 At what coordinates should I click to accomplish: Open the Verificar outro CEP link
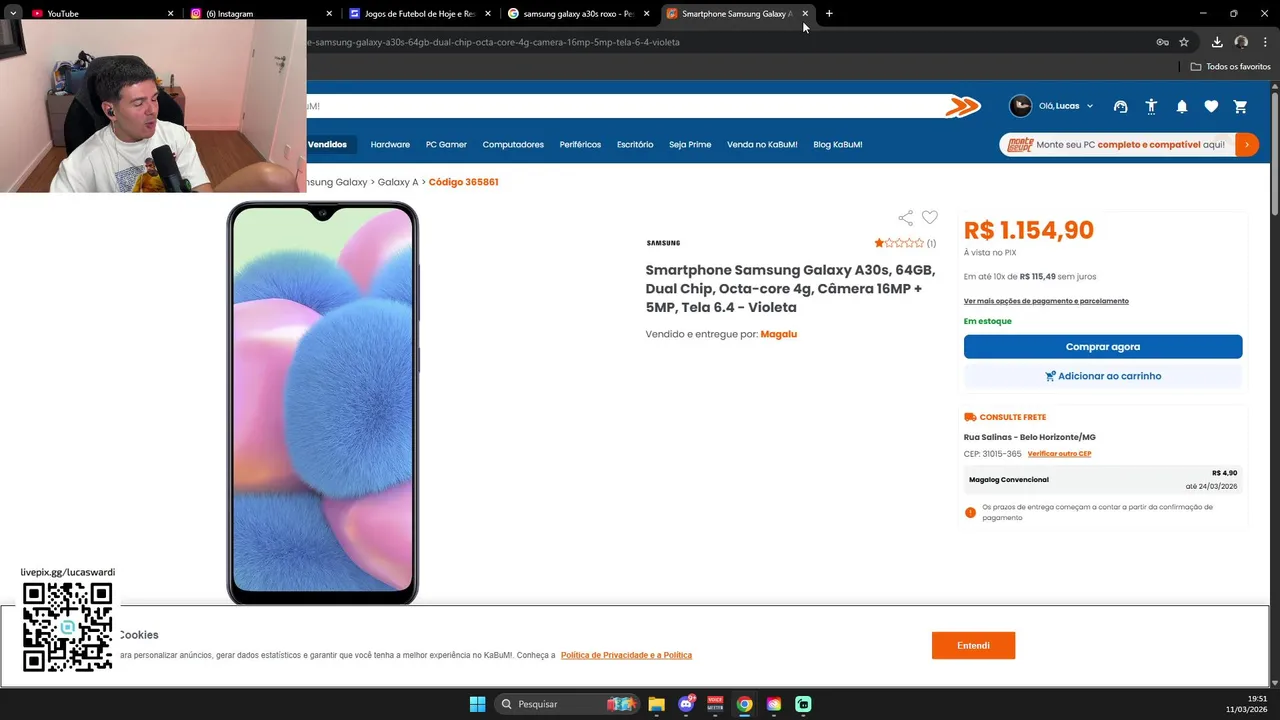pyautogui.click(x=1059, y=454)
